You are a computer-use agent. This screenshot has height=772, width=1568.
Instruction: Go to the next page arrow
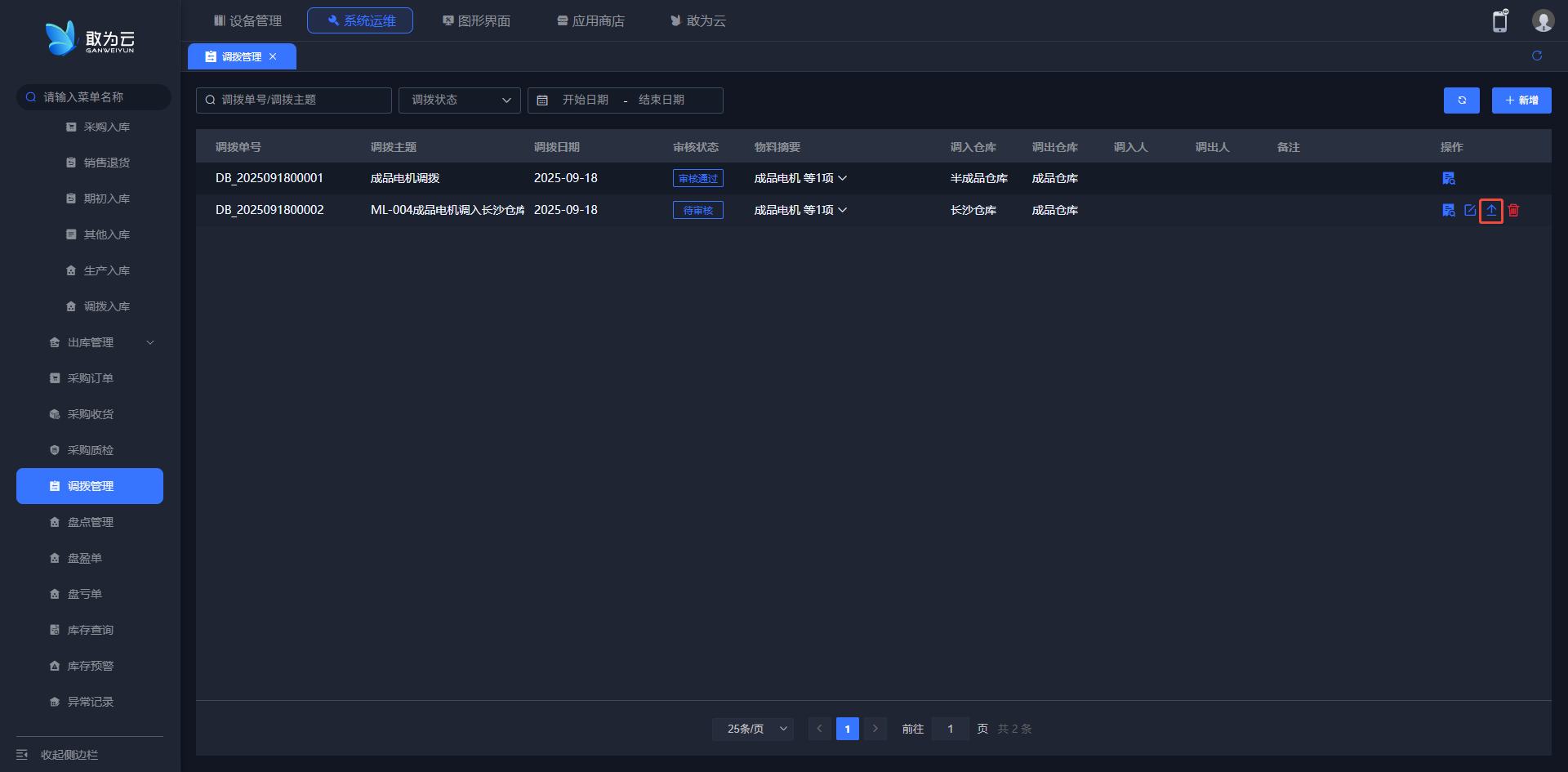pyautogui.click(x=875, y=729)
